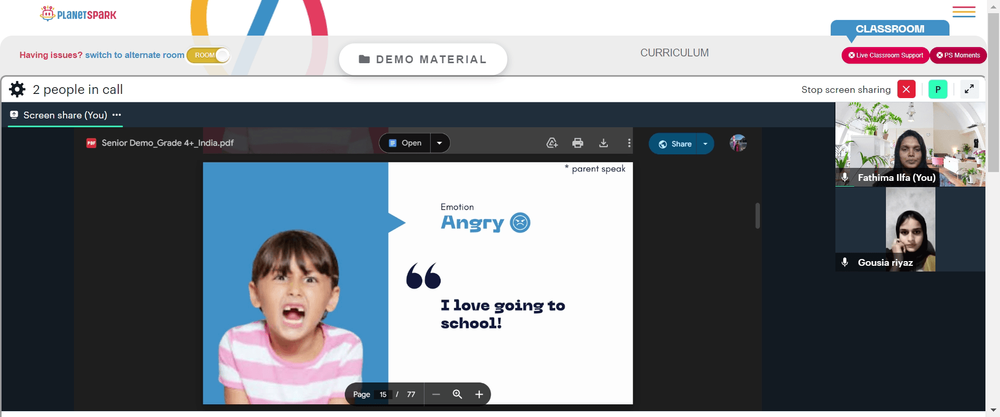Open the PlanetSpark logo home link

tap(78, 13)
